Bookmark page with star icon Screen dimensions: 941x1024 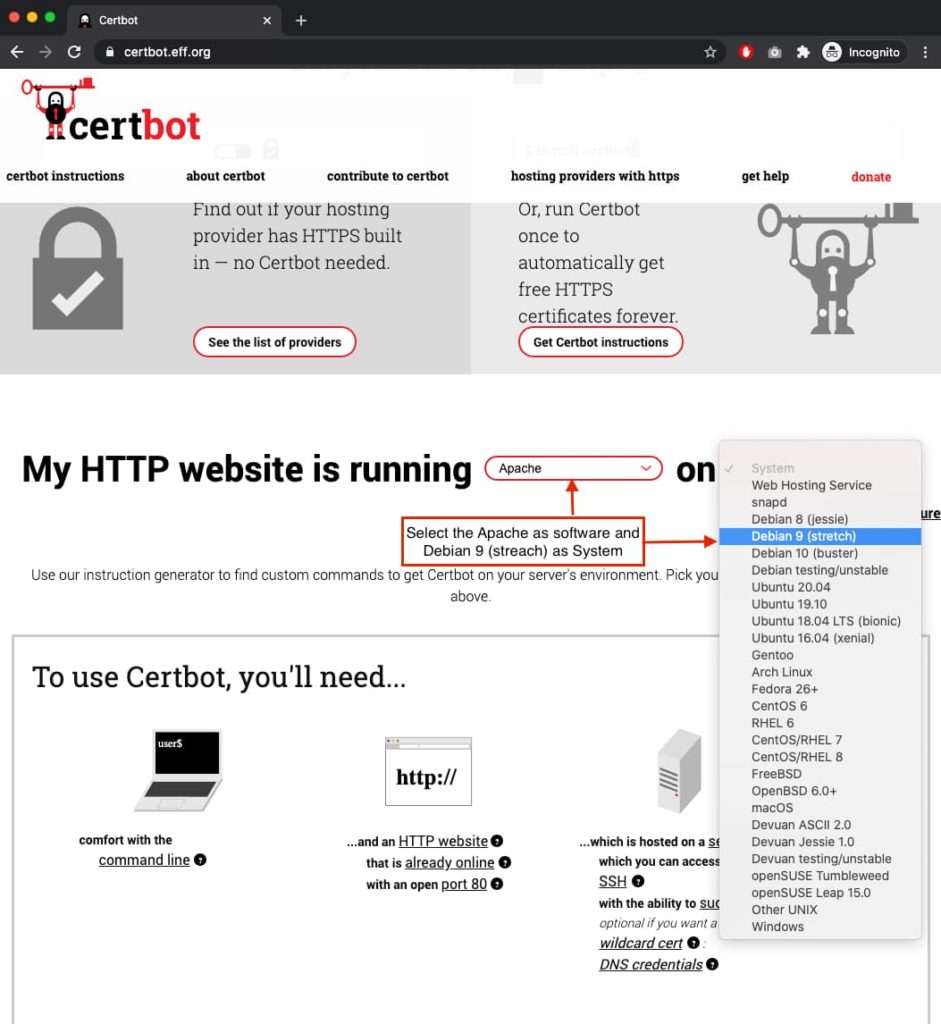pos(710,52)
